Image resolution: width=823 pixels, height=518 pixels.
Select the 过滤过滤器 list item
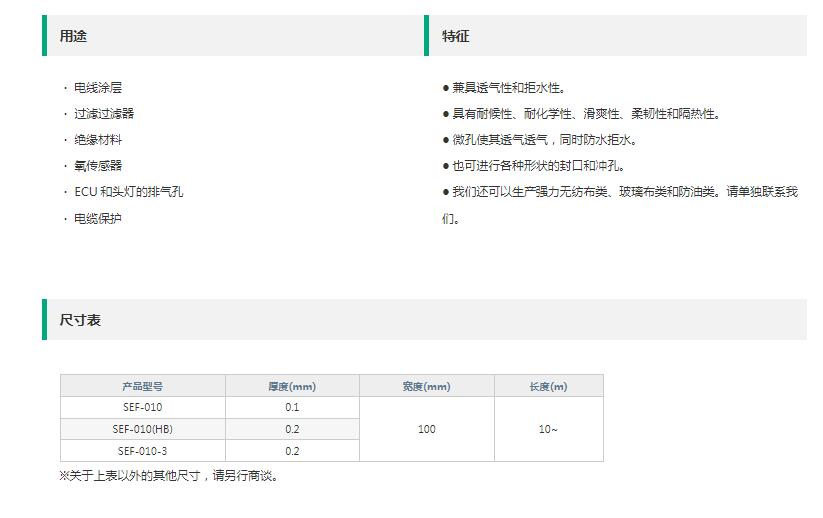point(104,113)
